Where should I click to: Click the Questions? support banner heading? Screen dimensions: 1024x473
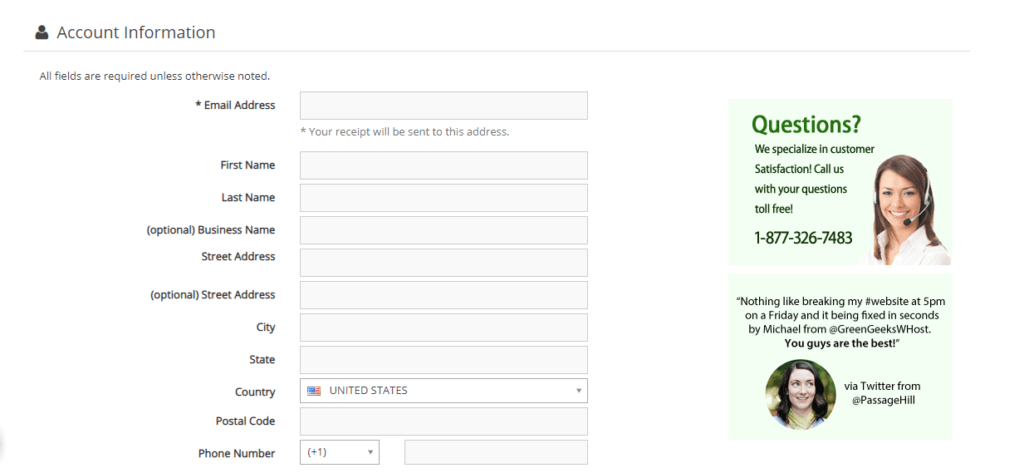[806, 125]
